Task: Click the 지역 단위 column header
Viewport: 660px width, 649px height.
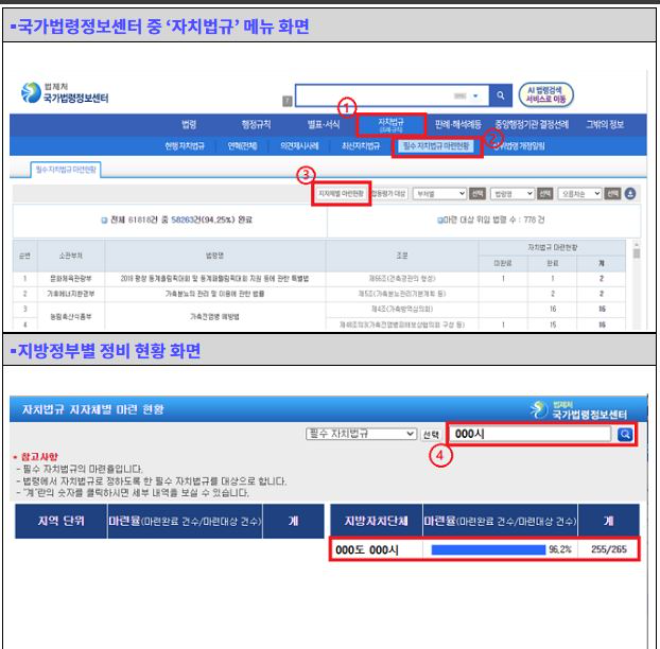Action: click(x=61, y=521)
